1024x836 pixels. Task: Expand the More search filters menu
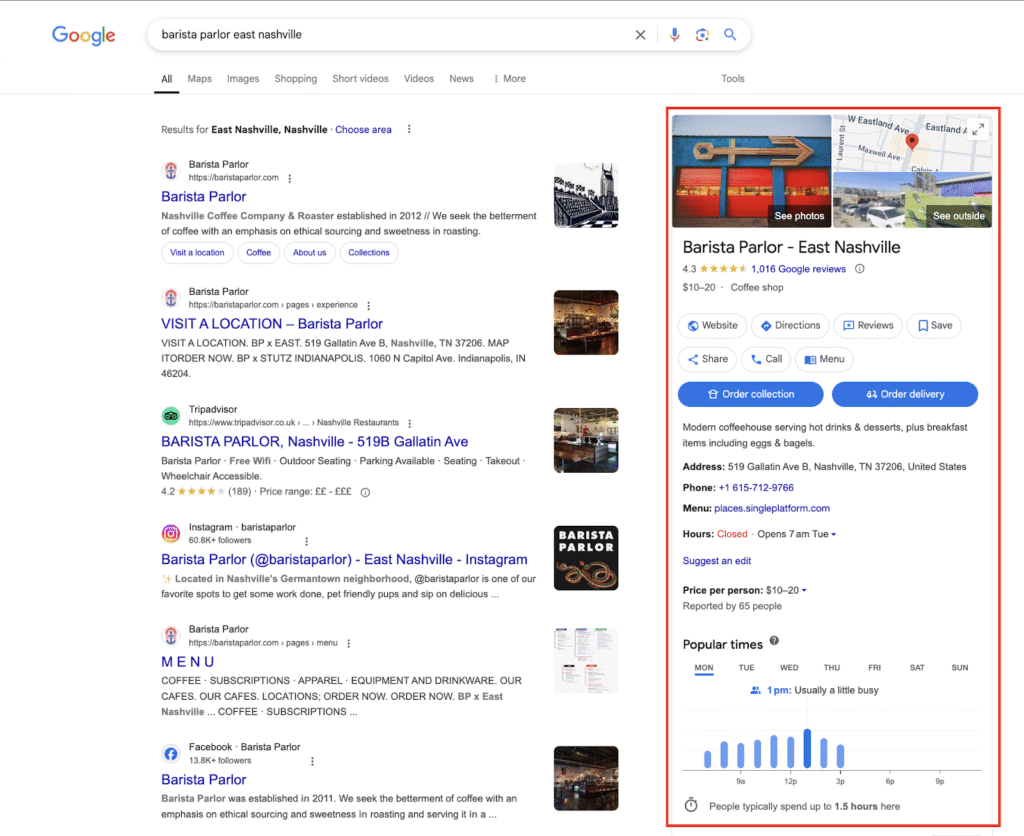[509, 79]
